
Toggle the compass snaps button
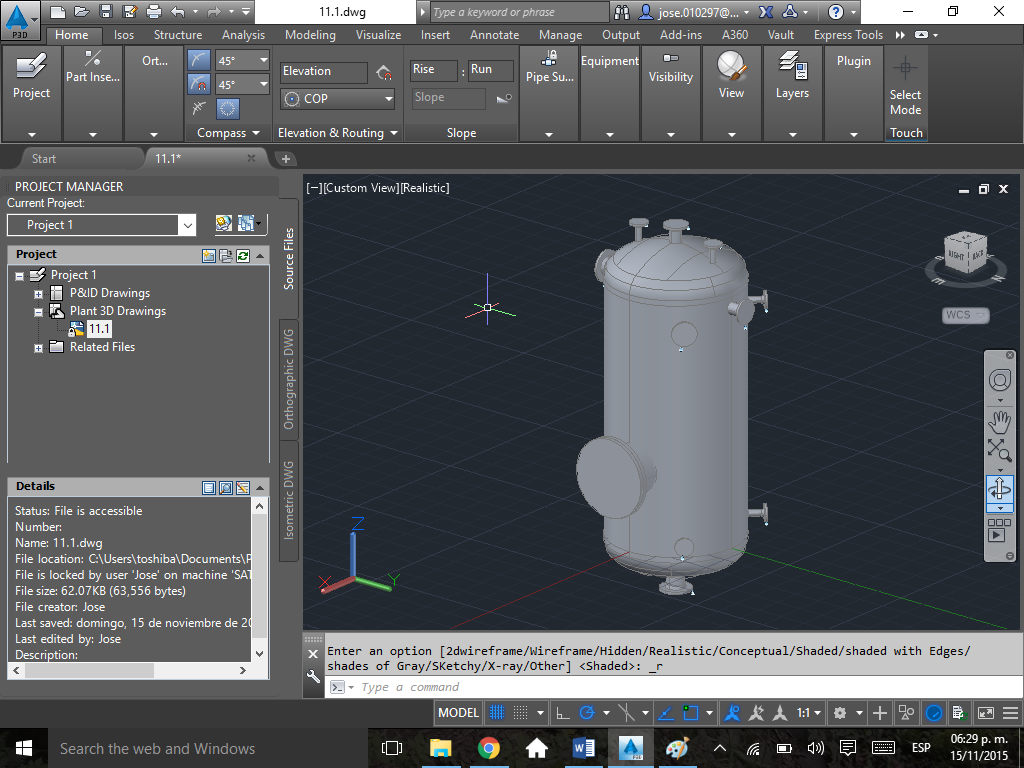[199, 84]
